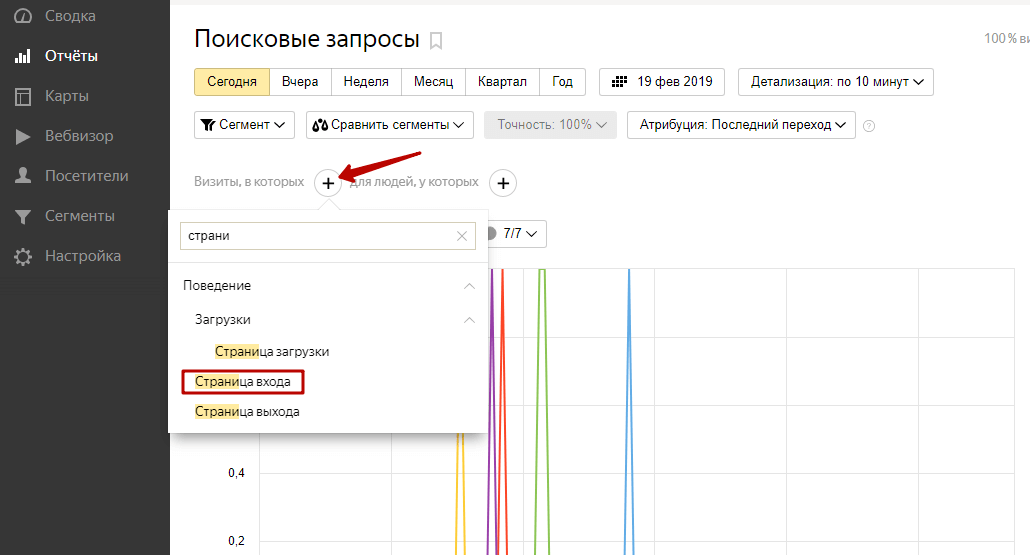Choose Страница выхода condition
This screenshot has height=555, width=1030.
tap(247, 412)
